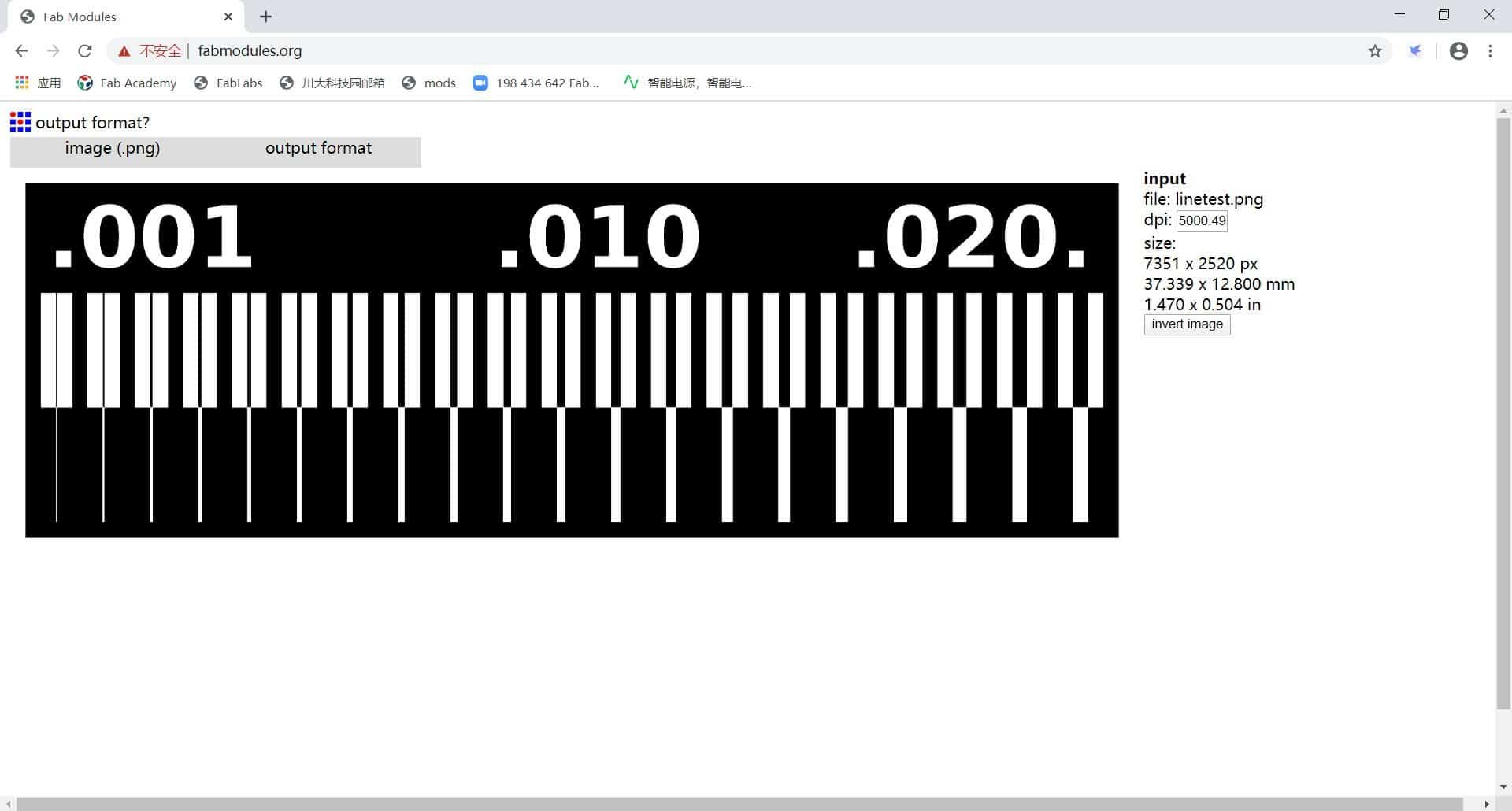This screenshot has width=1512, height=811.
Task: Open the 川大科技园邮箱 bookmark
Action: click(332, 83)
